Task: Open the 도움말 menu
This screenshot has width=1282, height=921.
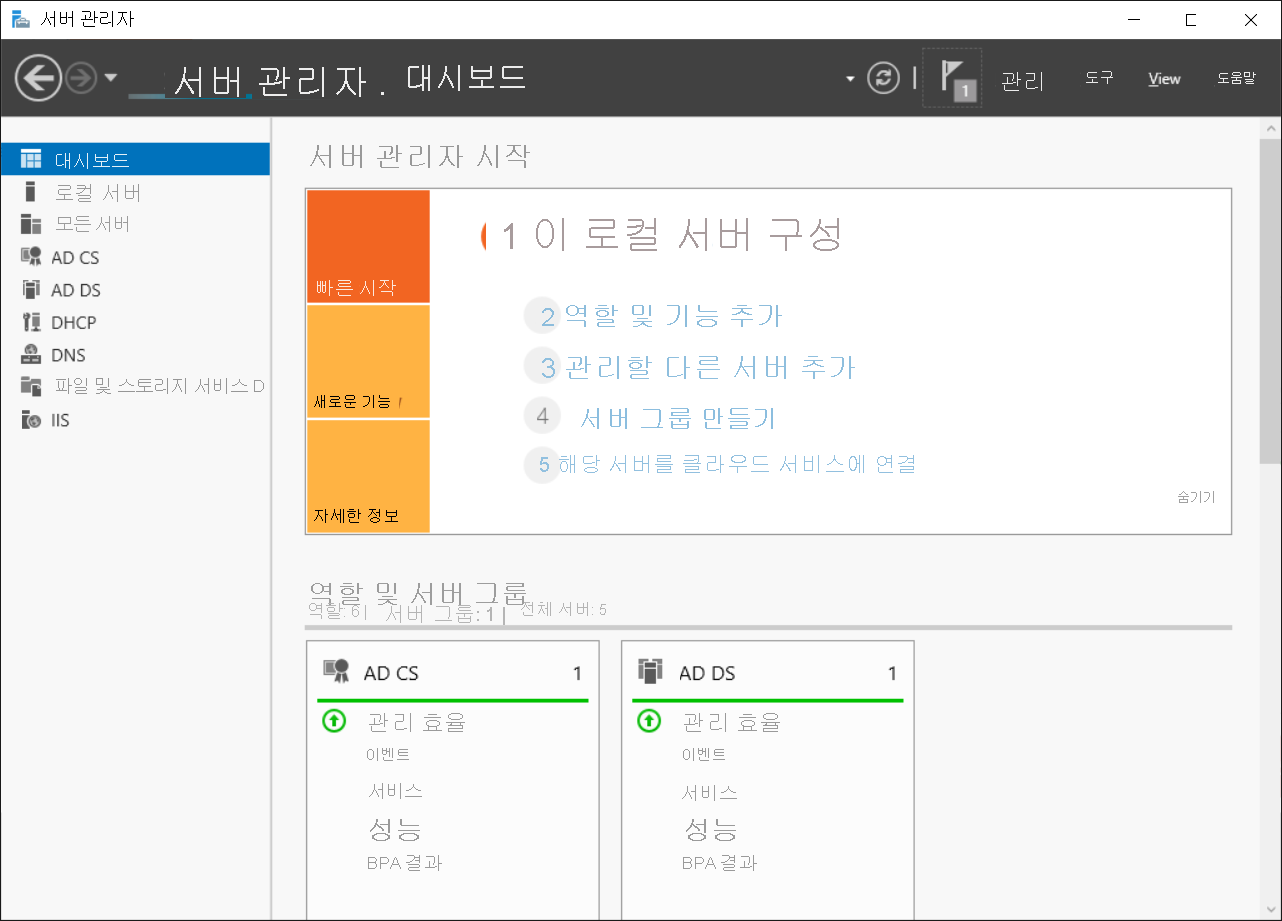Action: (1236, 78)
